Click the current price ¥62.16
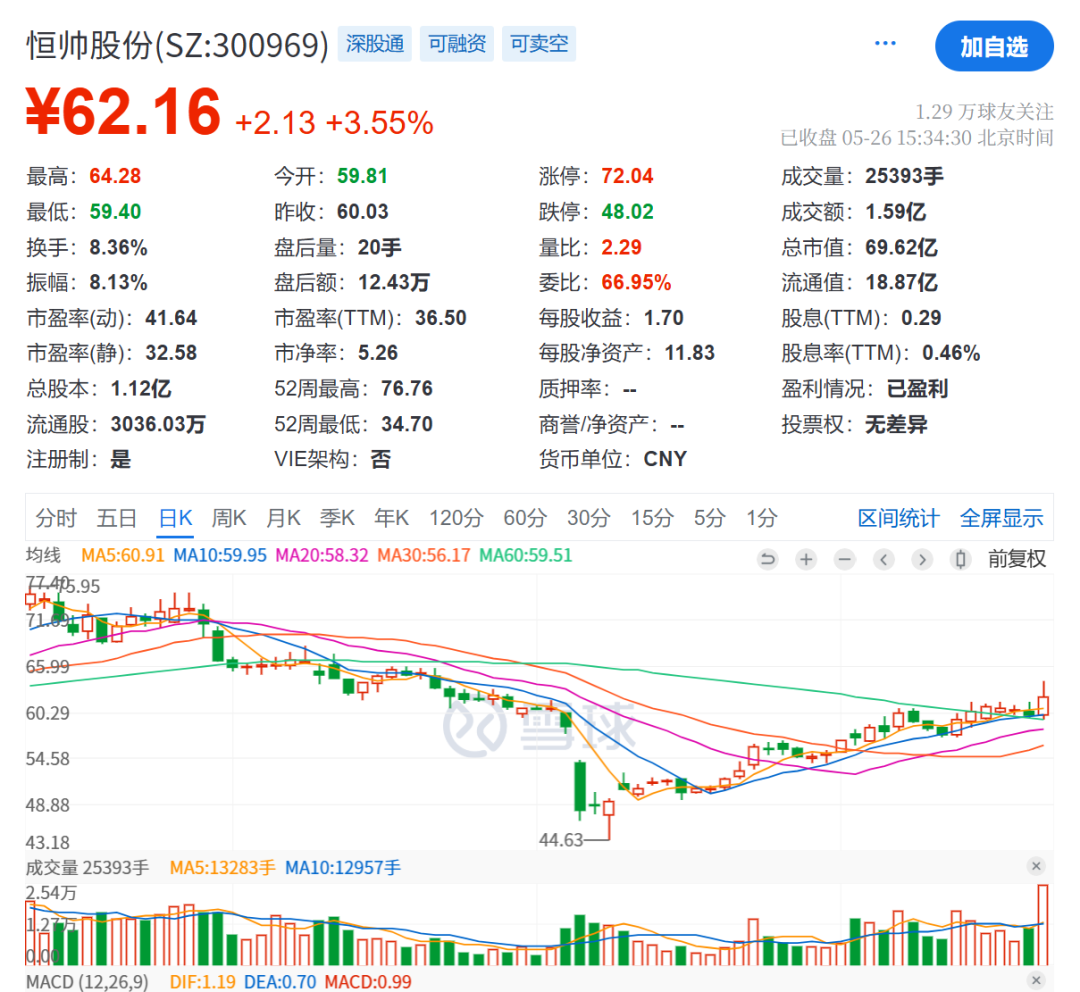Image resolution: width=1080 pixels, height=992 pixels. (123, 112)
